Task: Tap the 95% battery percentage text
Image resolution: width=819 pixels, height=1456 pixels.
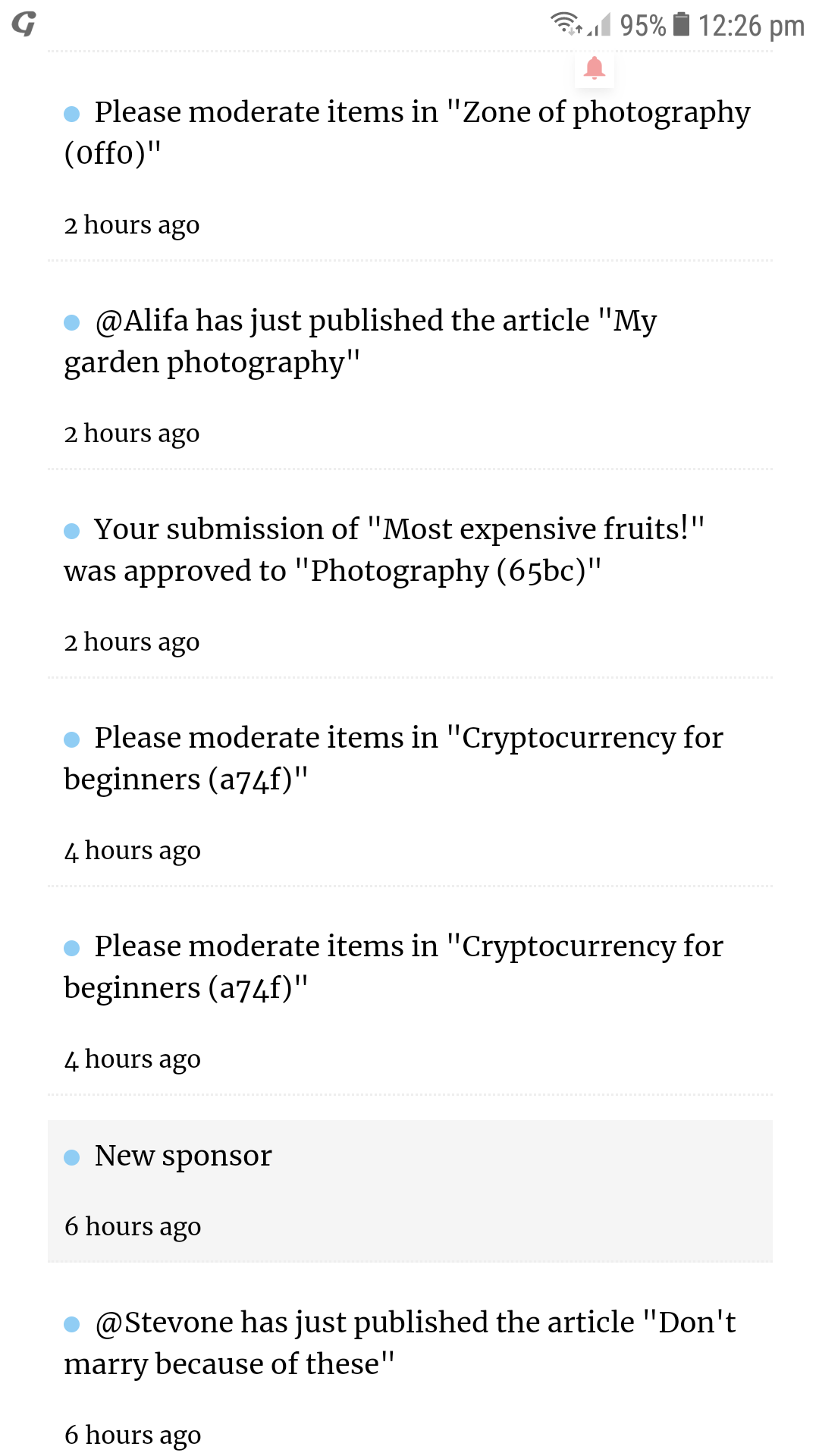Action: (643, 26)
